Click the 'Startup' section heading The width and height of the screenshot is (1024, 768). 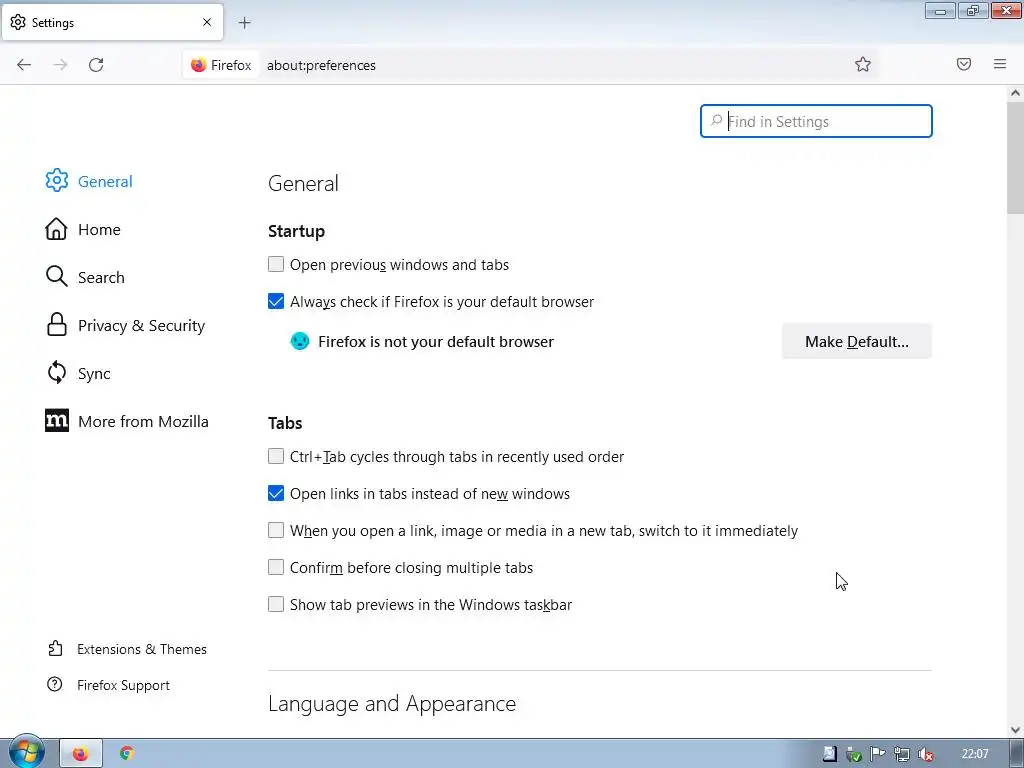pos(296,231)
